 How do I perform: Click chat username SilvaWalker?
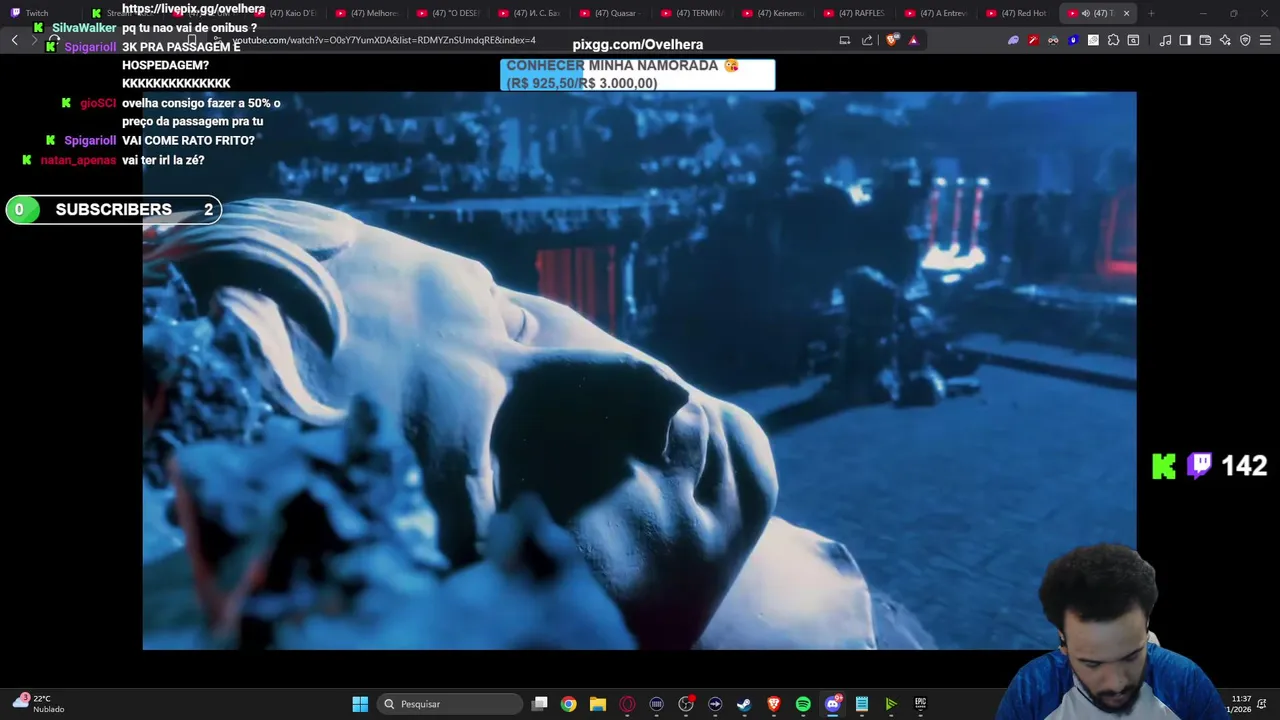pyautogui.click(x=84, y=28)
